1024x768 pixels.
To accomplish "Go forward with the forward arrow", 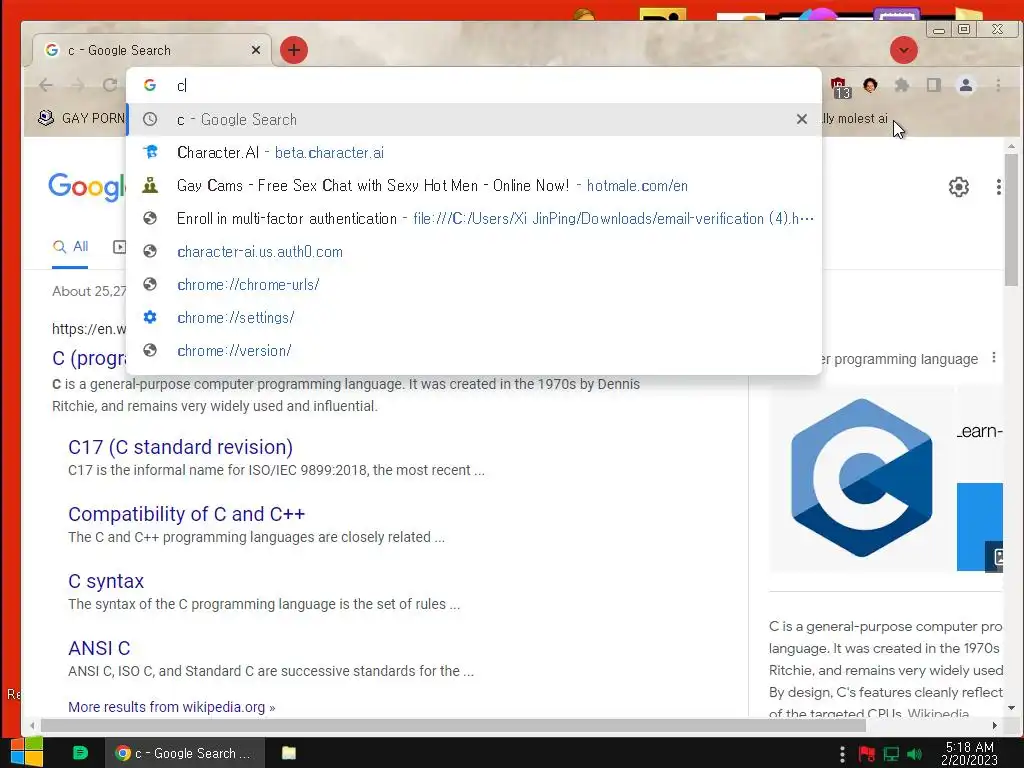I will [x=78, y=85].
